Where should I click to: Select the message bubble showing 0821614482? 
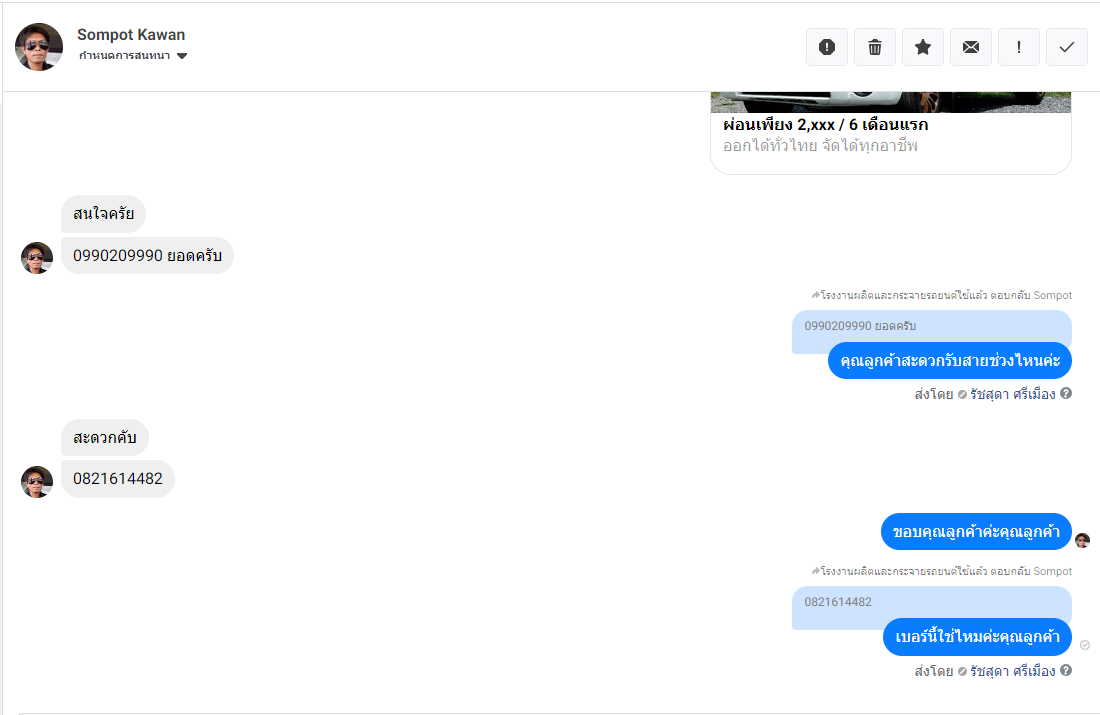[x=118, y=479]
